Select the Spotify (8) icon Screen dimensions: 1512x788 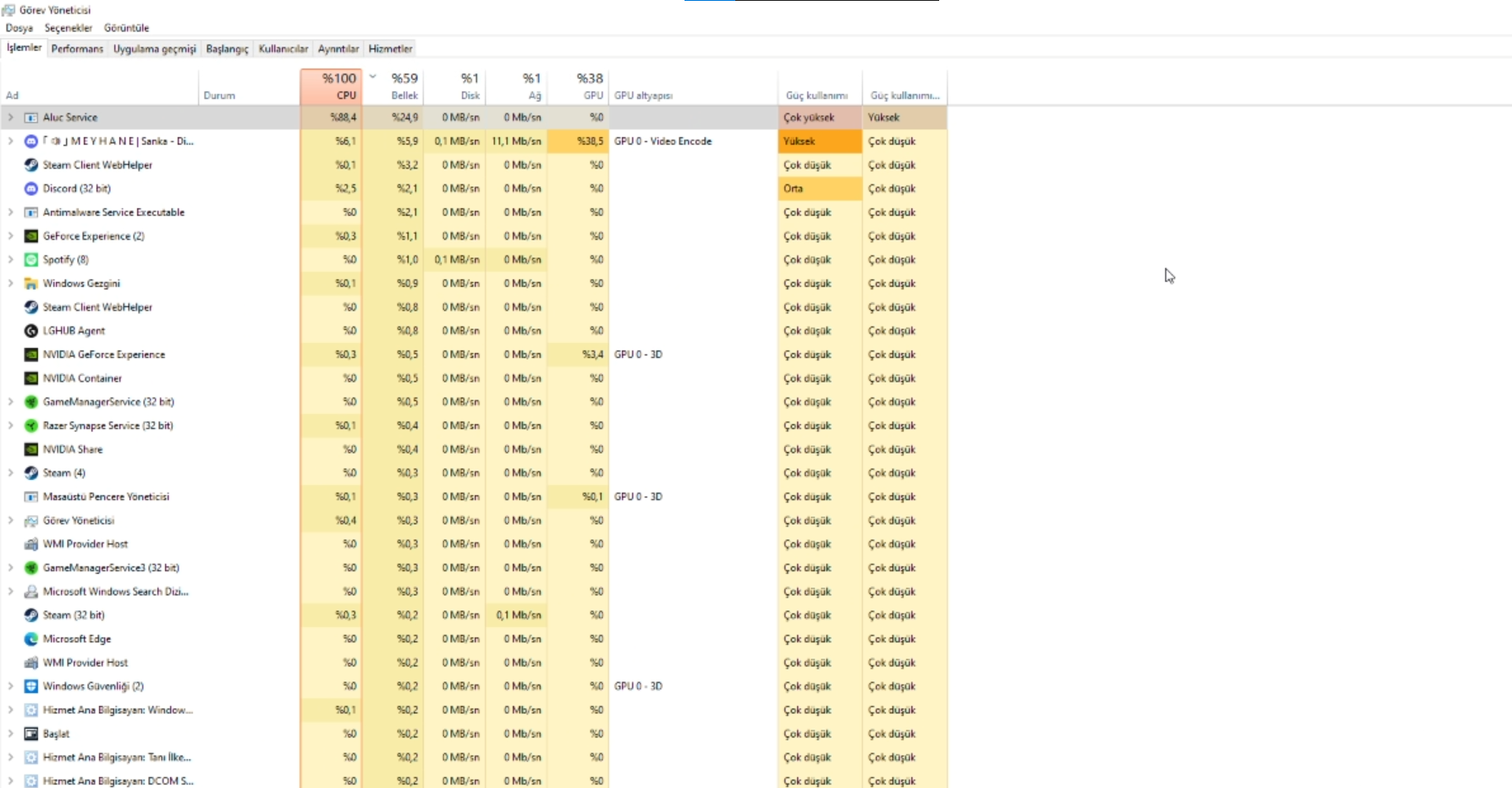click(31, 260)
